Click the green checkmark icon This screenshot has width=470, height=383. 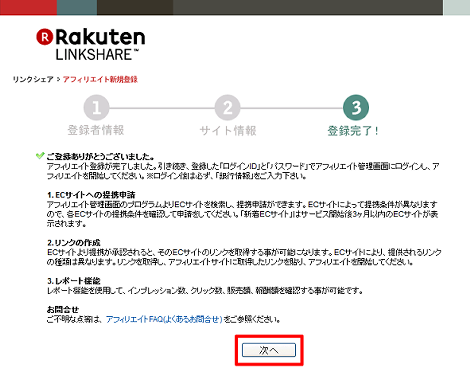(x=40, y=155)
